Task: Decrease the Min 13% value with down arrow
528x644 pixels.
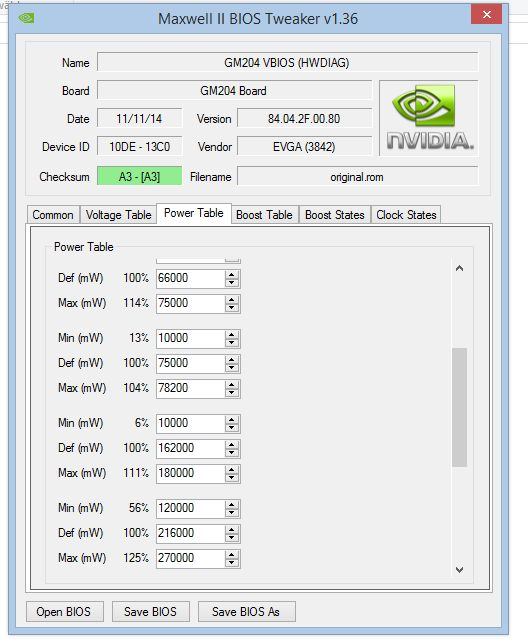Action: click(232, 343)
